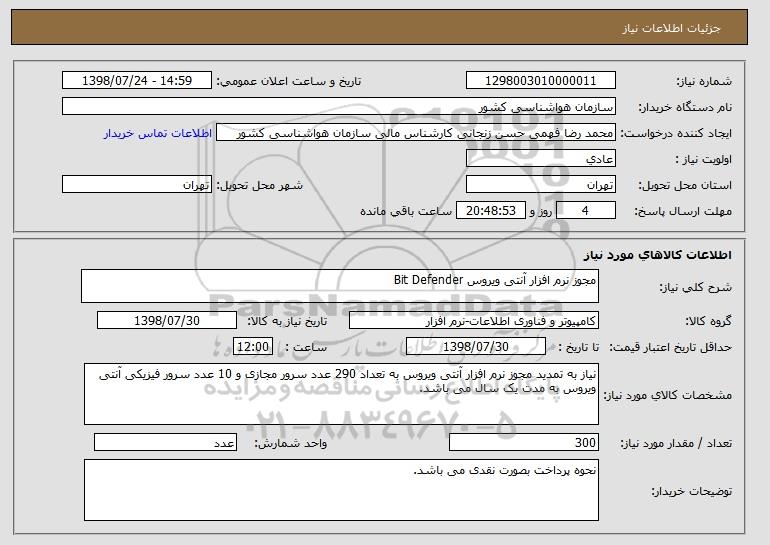The height and width of the screenshot is (545, 770).
Task: Click the label مهلت ارسال پاسخ
Action: (683, 211)
